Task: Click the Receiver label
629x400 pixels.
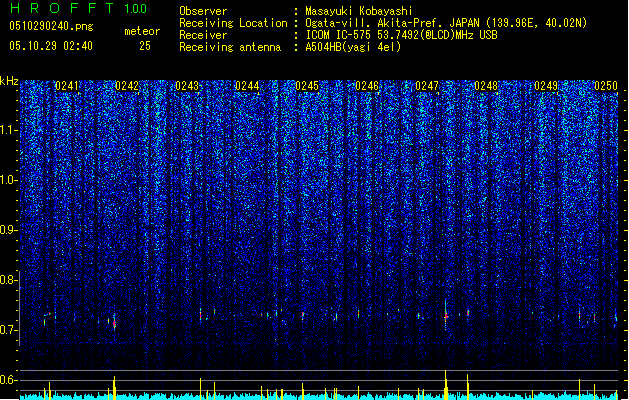Action: 203,35
